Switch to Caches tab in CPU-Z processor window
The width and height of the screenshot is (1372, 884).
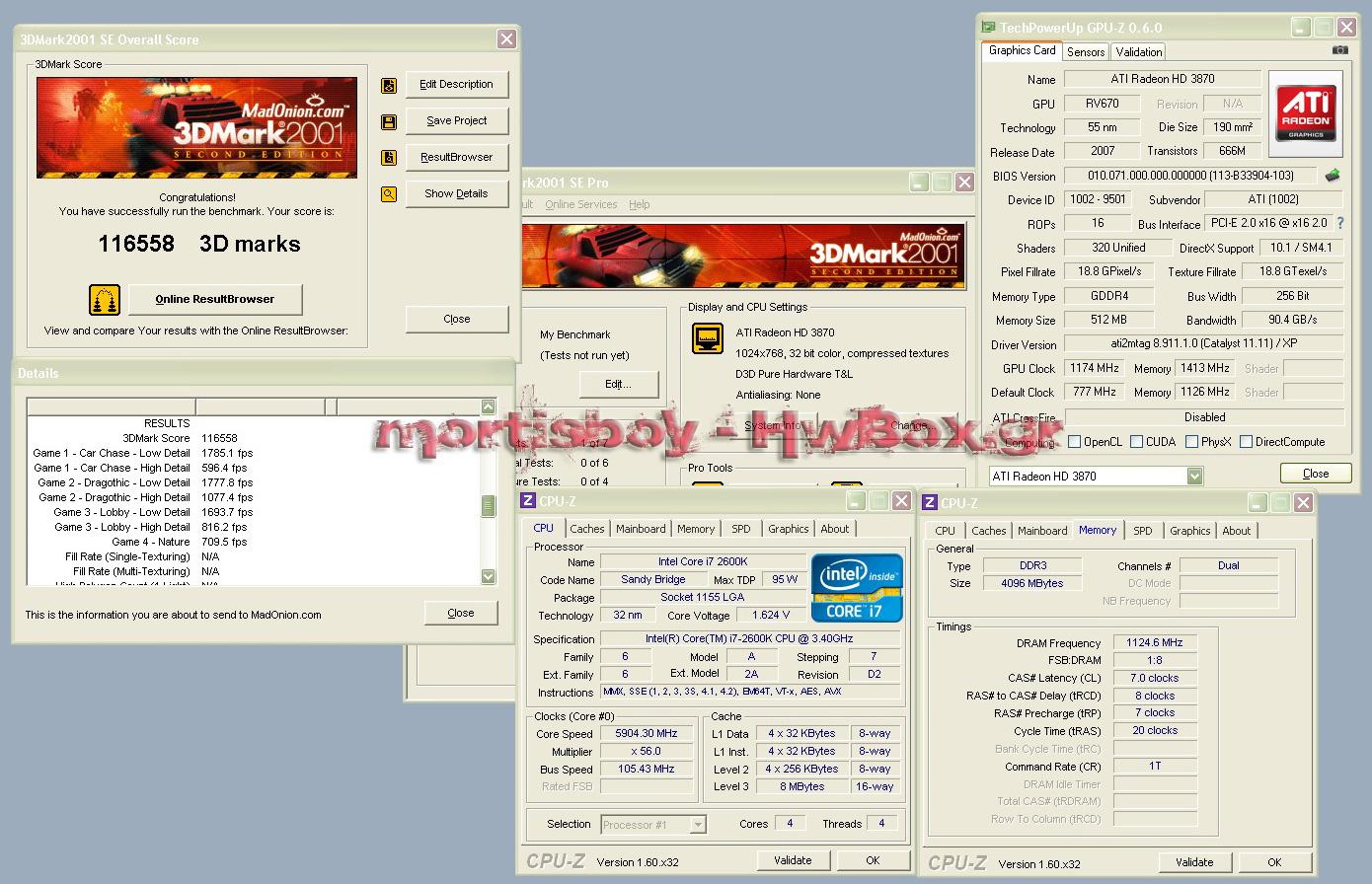tap(587, 529)
